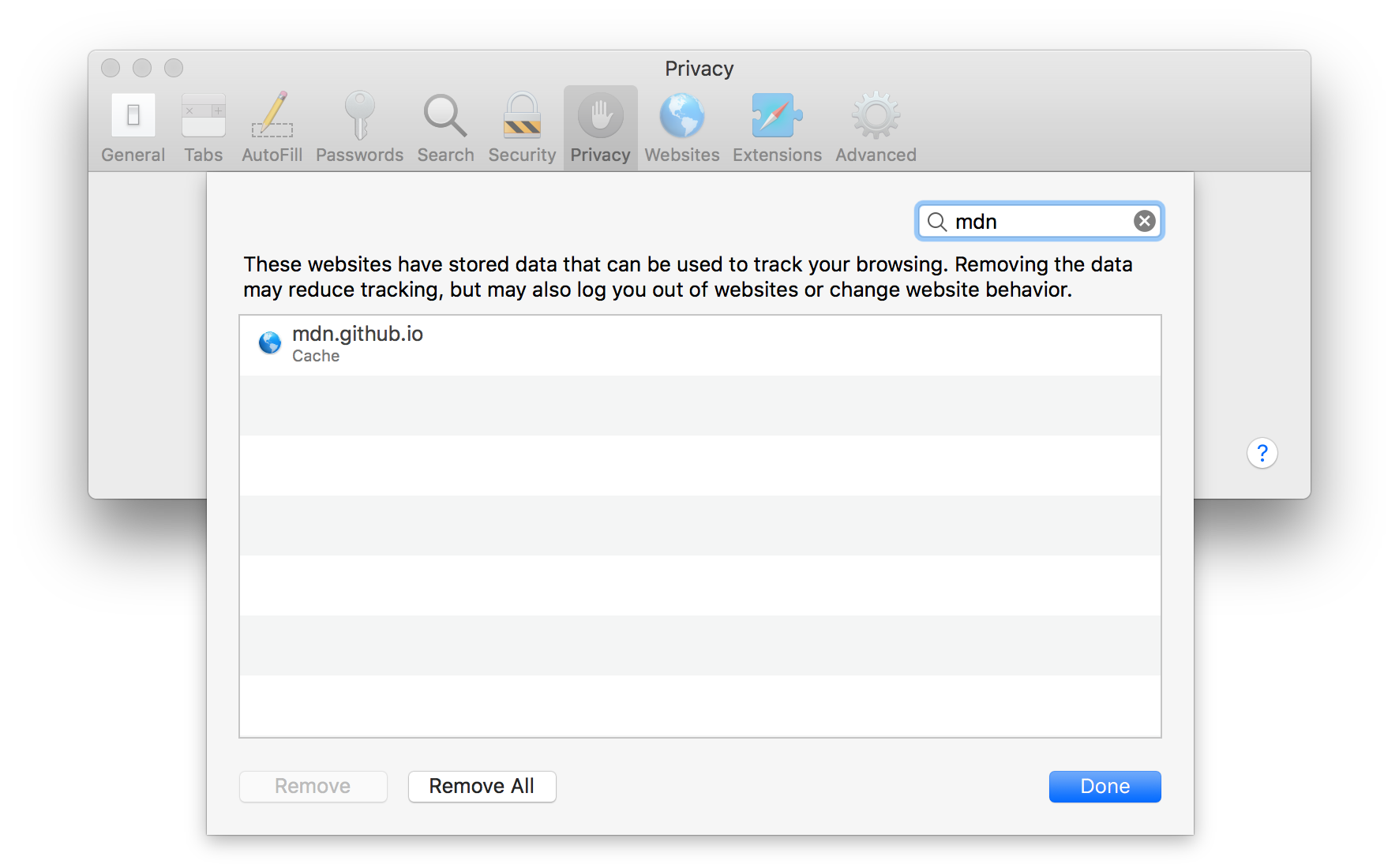This screenshot has height=868, width=1399.
Task: Click the Remove button
Action: [313, 787]
